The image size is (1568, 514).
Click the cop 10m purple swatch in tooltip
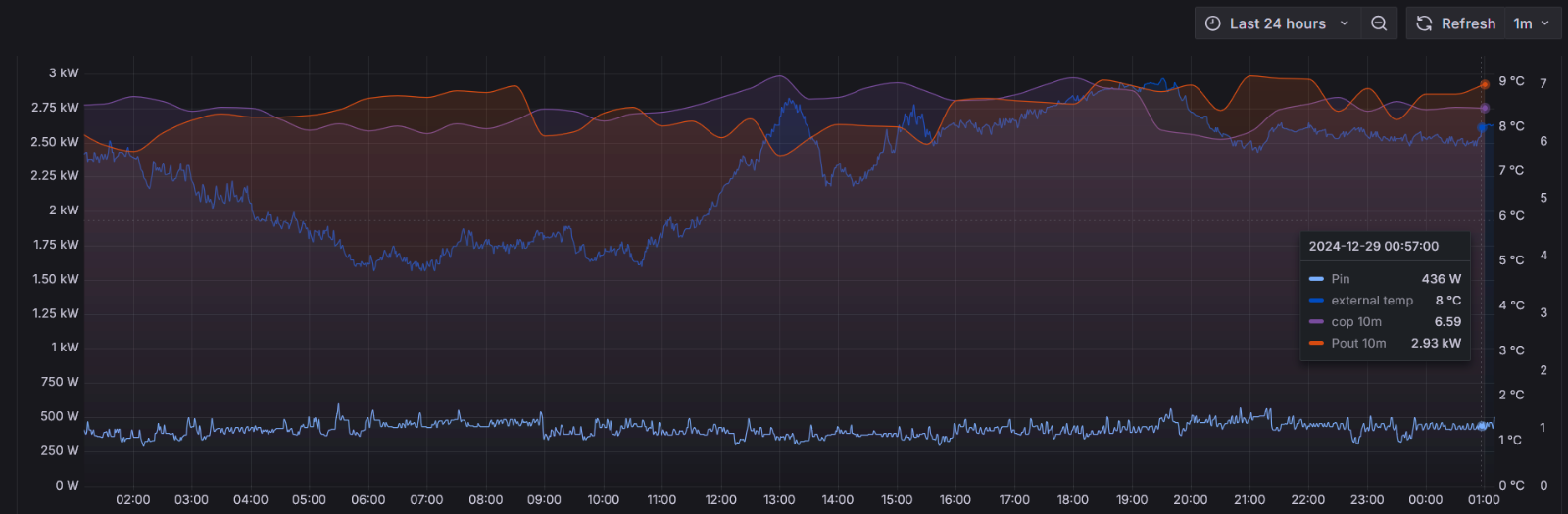click(x=1316, y=322)
